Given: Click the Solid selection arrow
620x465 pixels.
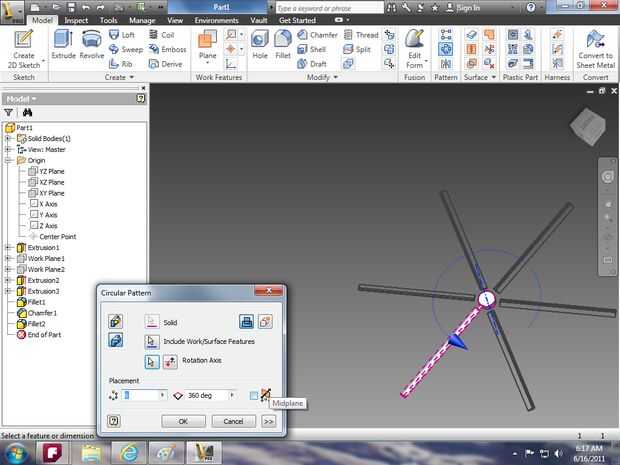Looking at the screenshot, I should (152, 322).
